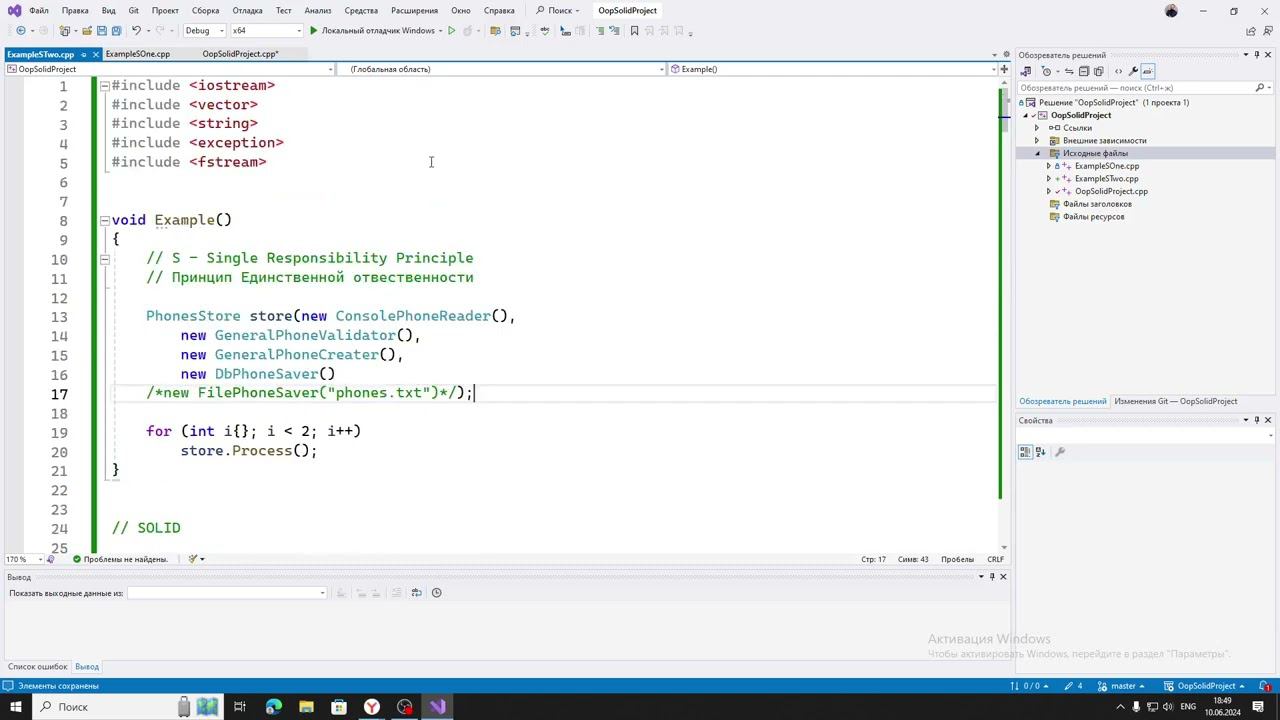Click Show All Files icon in Solution Explorer
1280x720 pixels.
point(1098,71)
